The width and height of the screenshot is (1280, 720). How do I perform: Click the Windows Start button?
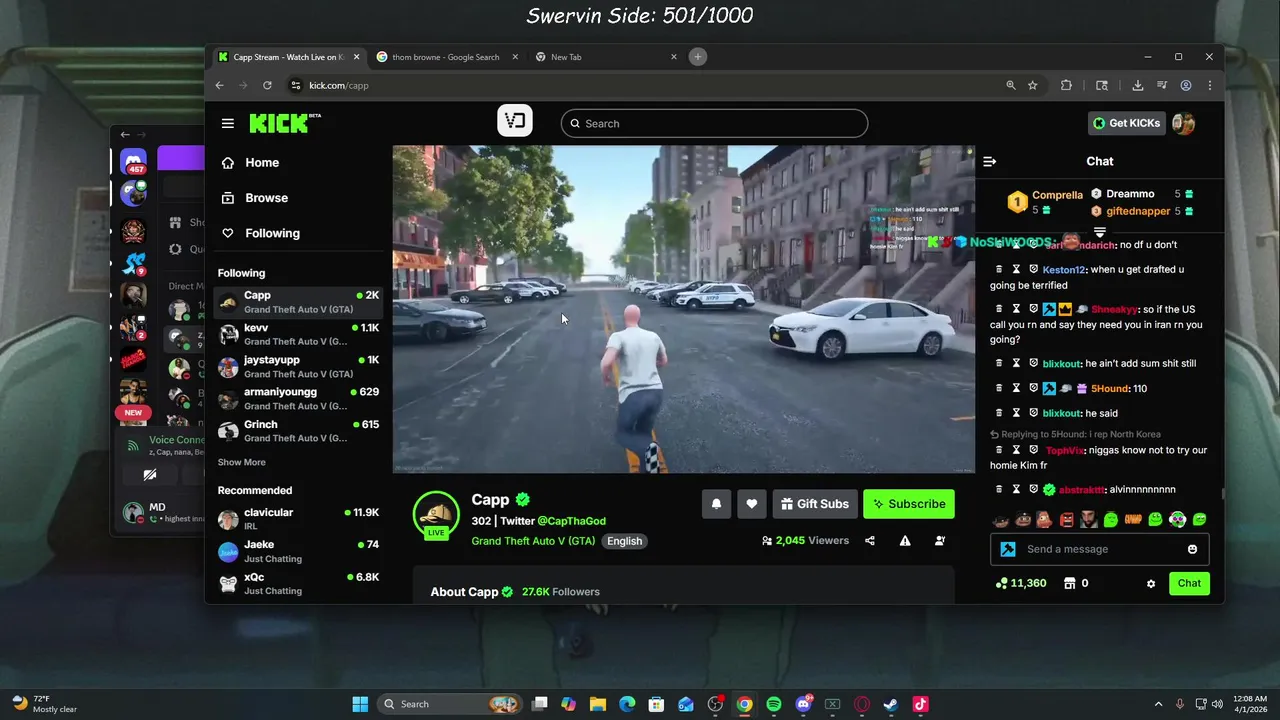360,704
